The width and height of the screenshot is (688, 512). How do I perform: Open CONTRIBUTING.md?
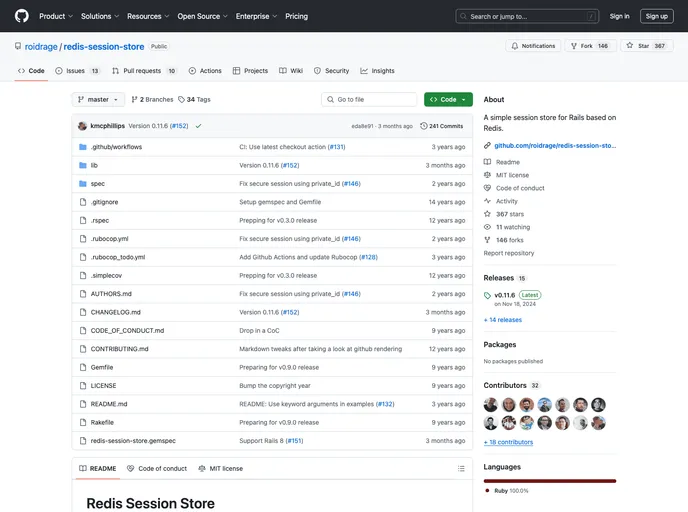pyautogui.click(x=119, y=349)
